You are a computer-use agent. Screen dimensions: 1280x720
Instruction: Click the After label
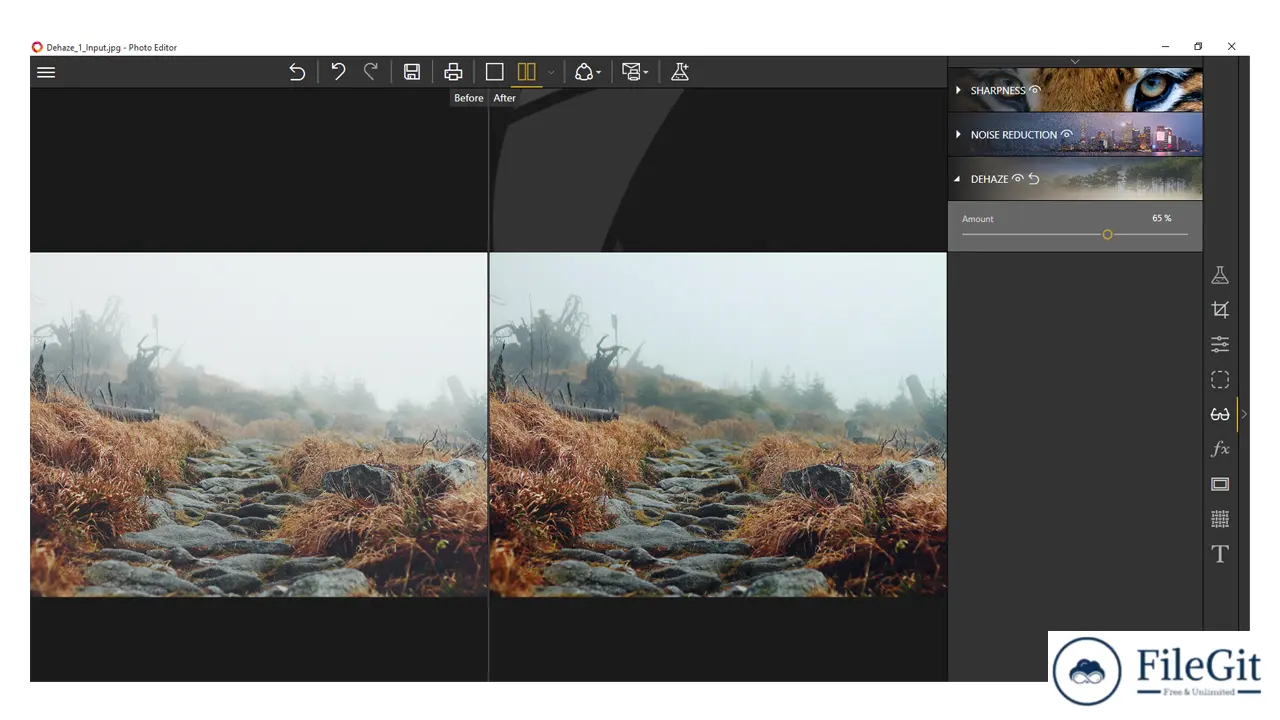pyautogui.click(x=505, y=98)
